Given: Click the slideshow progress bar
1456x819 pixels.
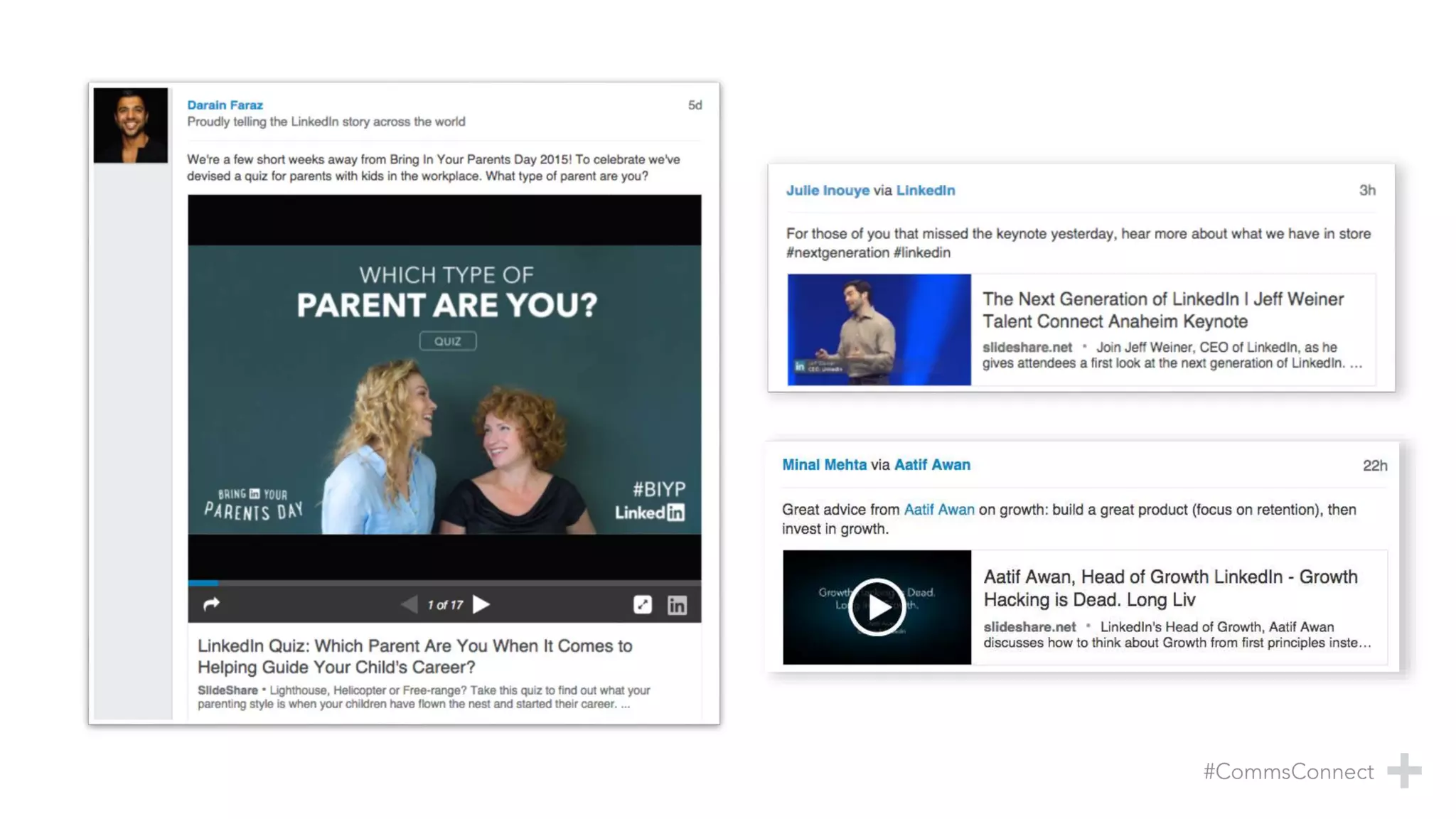Looking at the screenshot, I should coord(444,582).
